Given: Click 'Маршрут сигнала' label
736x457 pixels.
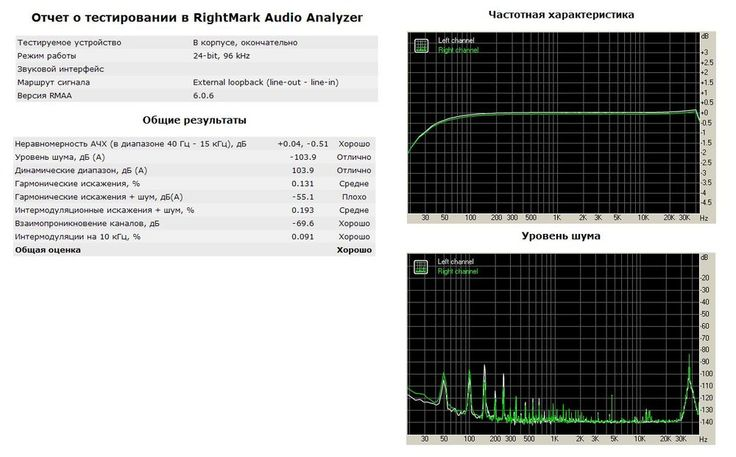Looking at the screenshot, I should point(54,82).
